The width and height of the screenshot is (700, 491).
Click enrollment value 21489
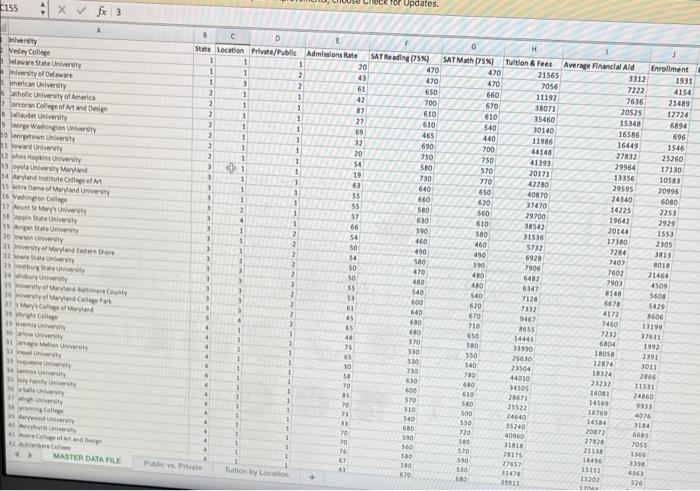tap(679, 104)
